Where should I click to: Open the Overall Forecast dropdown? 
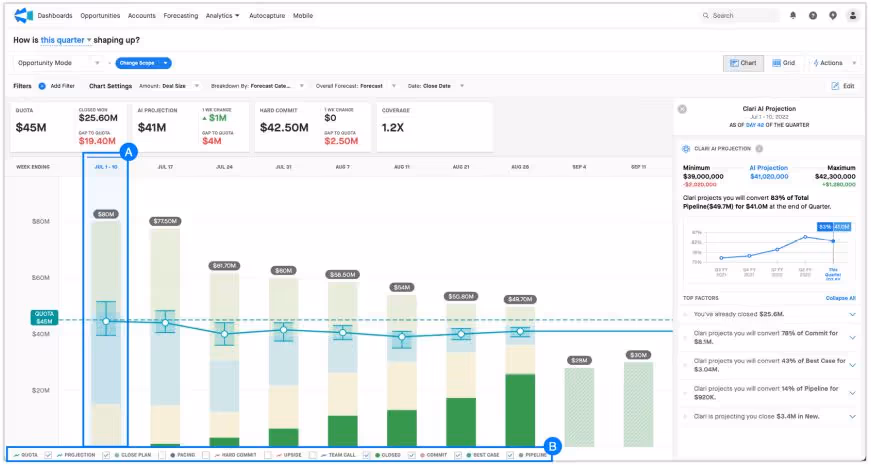[356, 86]
